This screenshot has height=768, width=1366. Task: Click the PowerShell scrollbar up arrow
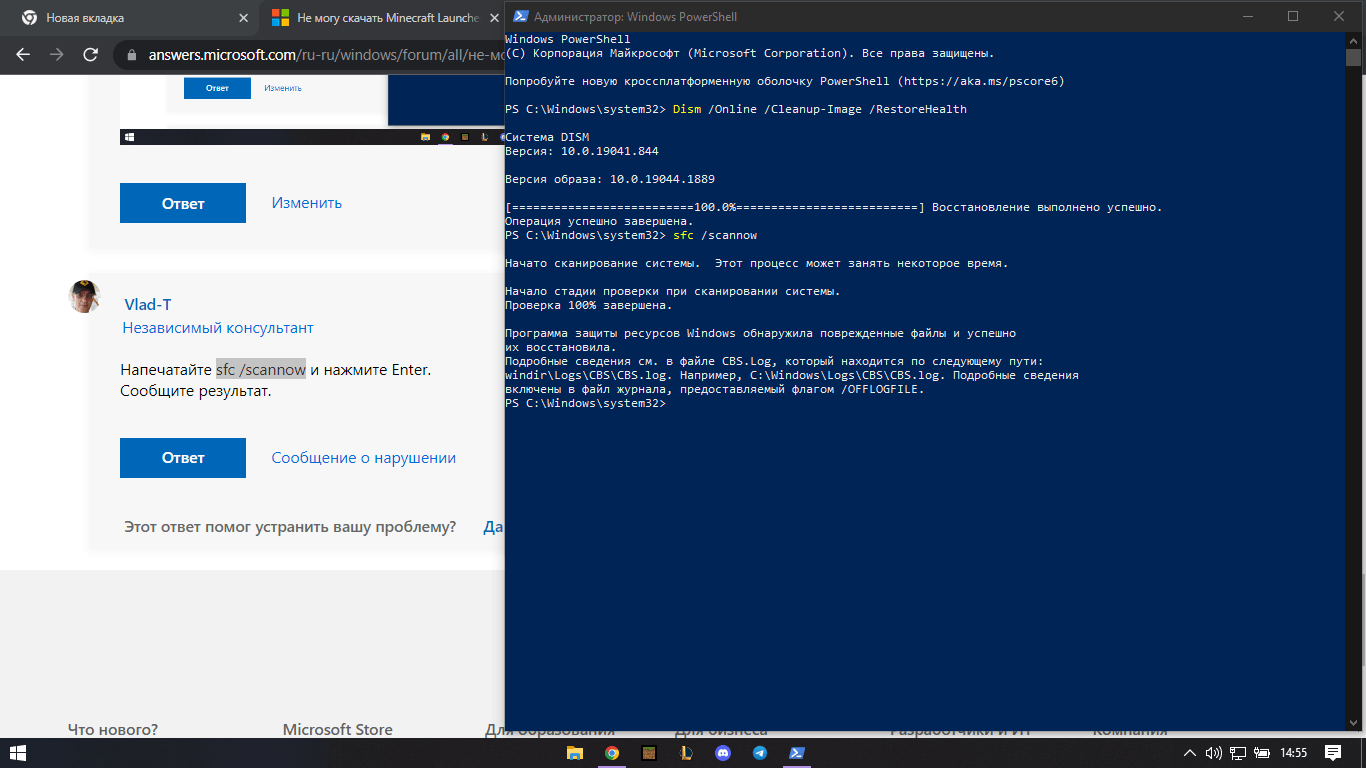[1353, 40]
